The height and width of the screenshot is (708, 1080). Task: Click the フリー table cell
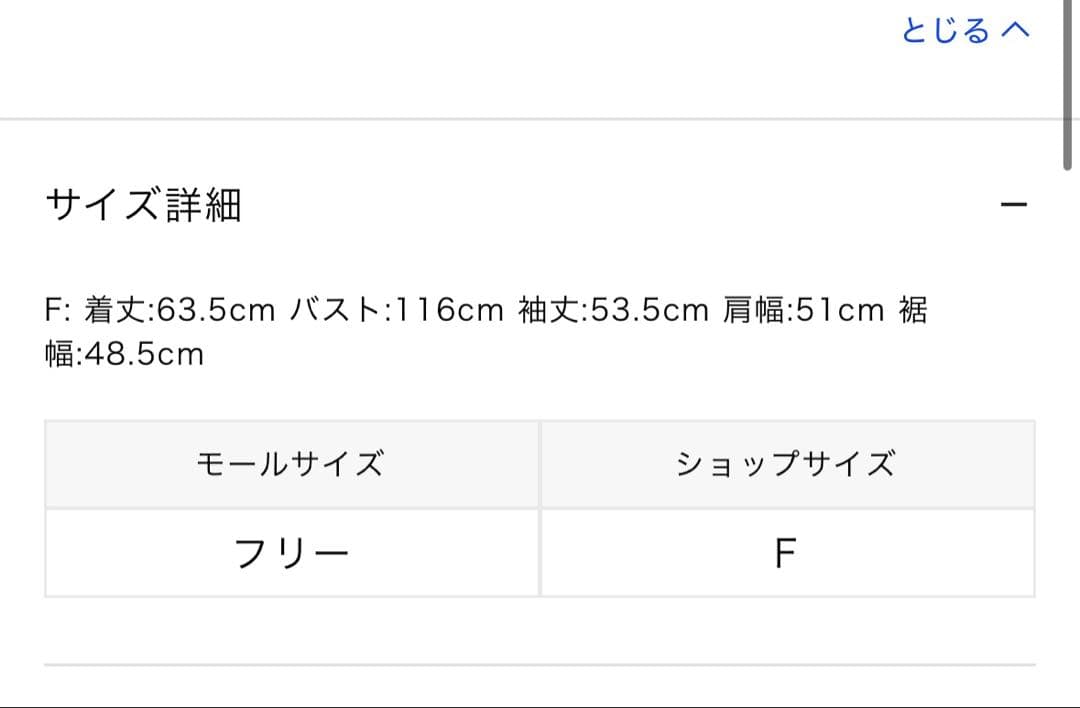click(291, 553)
